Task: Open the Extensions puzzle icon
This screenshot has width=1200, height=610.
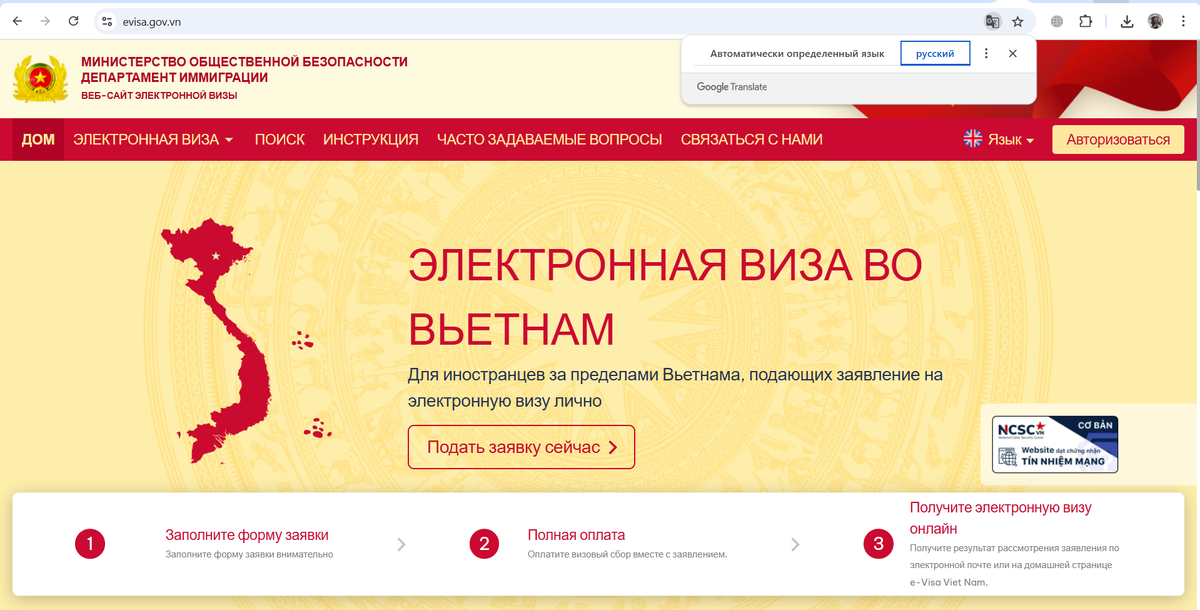Action: 1086,21
